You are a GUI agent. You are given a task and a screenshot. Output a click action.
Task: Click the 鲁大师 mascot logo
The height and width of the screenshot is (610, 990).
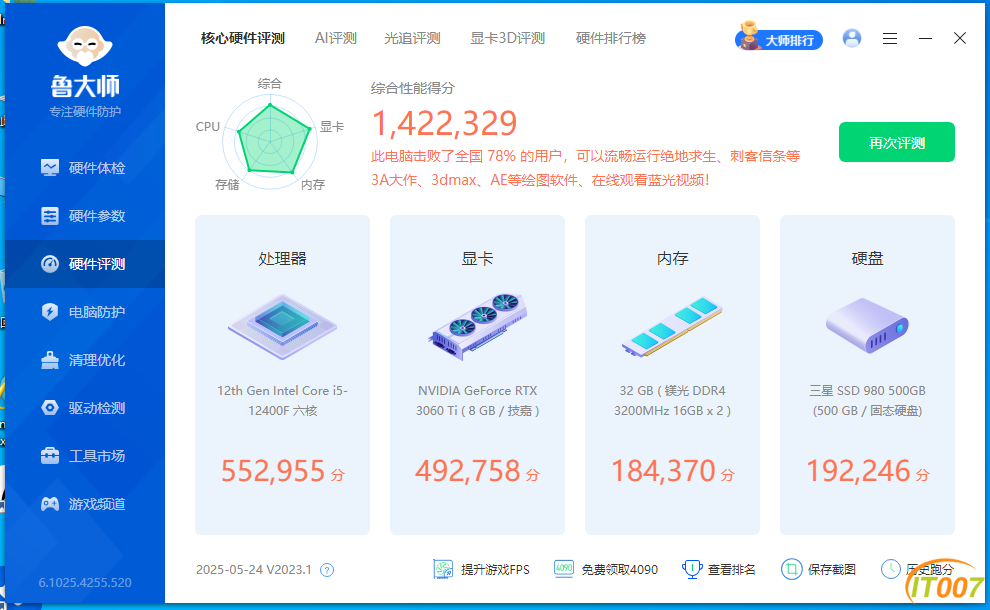[85, 46]
